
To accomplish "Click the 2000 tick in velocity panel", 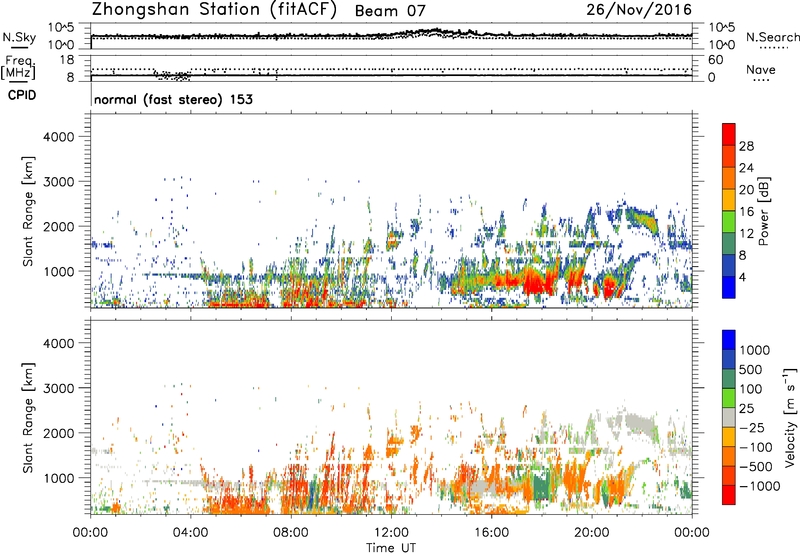I will 59,433.
